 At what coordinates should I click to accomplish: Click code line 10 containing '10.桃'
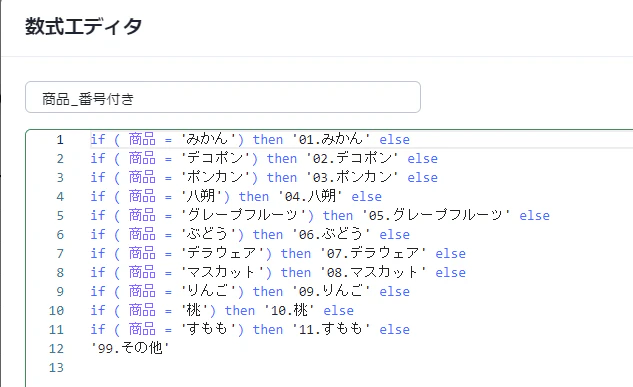[222, 310]
